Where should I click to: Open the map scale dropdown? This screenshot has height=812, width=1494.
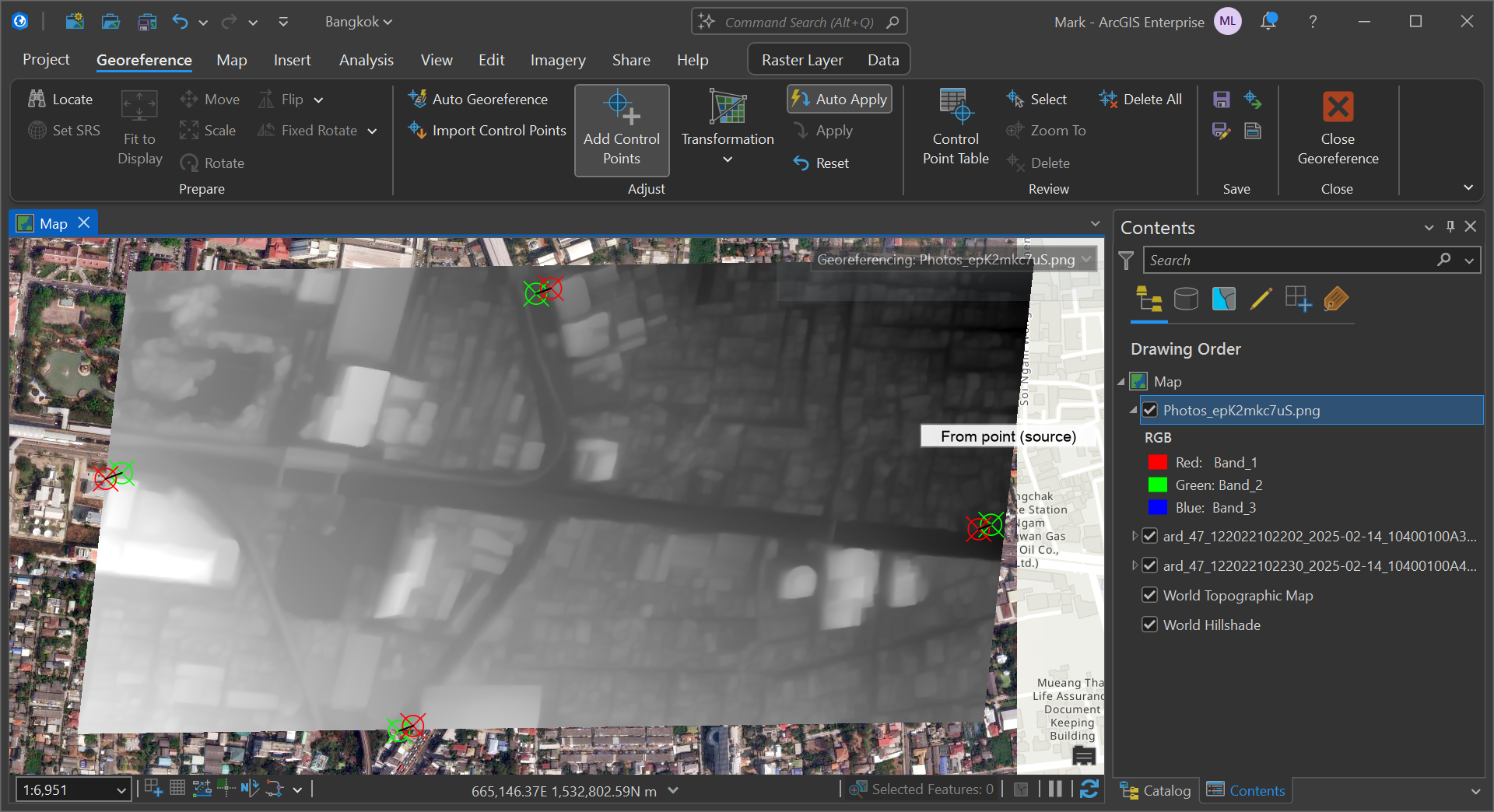121,790
